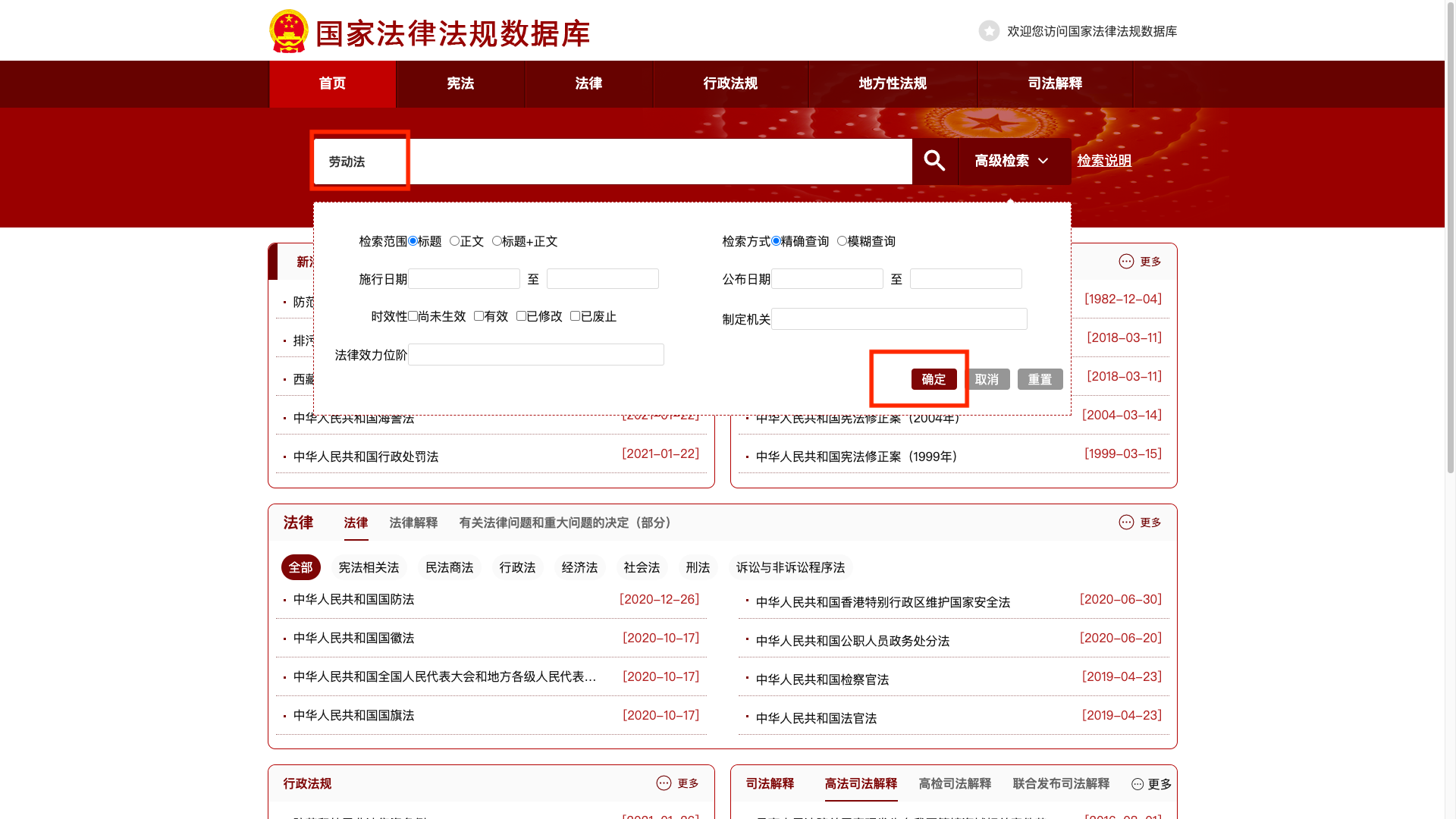1456x819 pixels.
Task: Open 行政法规 navigation tab
Action: tap(730, 83)
